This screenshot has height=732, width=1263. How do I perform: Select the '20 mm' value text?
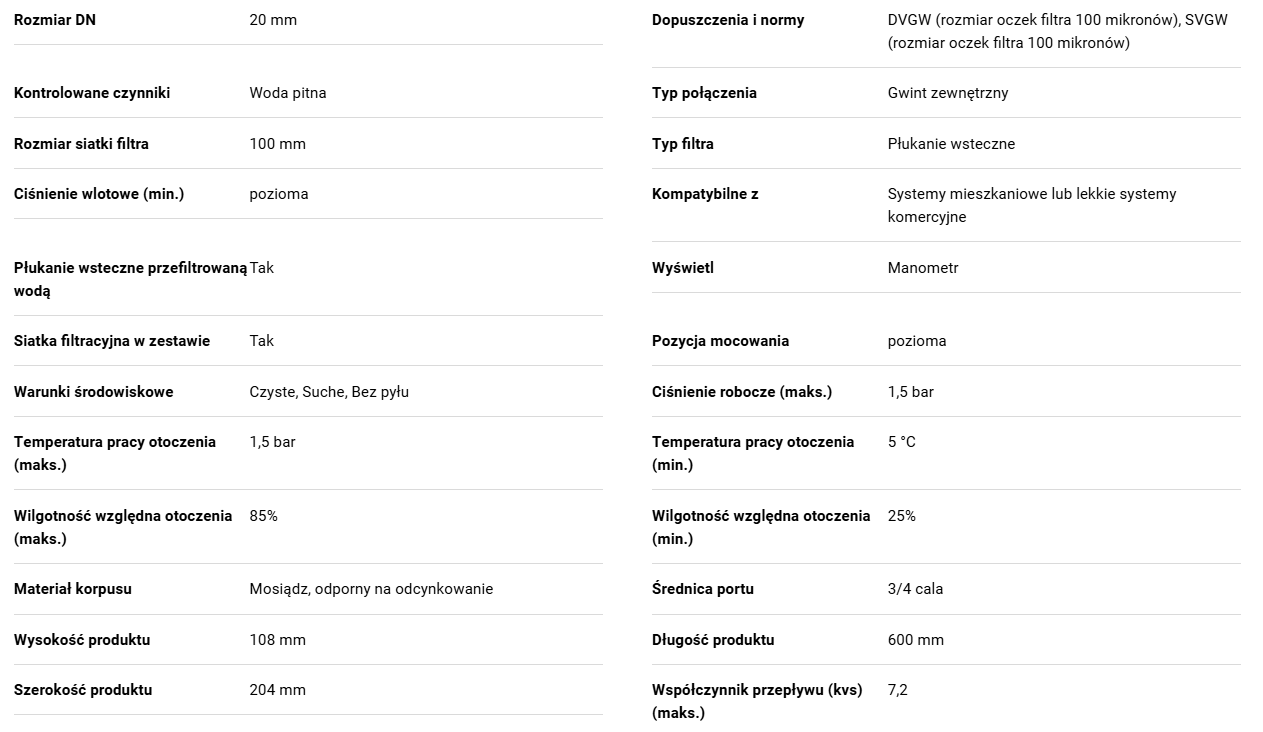pos(273,20)
